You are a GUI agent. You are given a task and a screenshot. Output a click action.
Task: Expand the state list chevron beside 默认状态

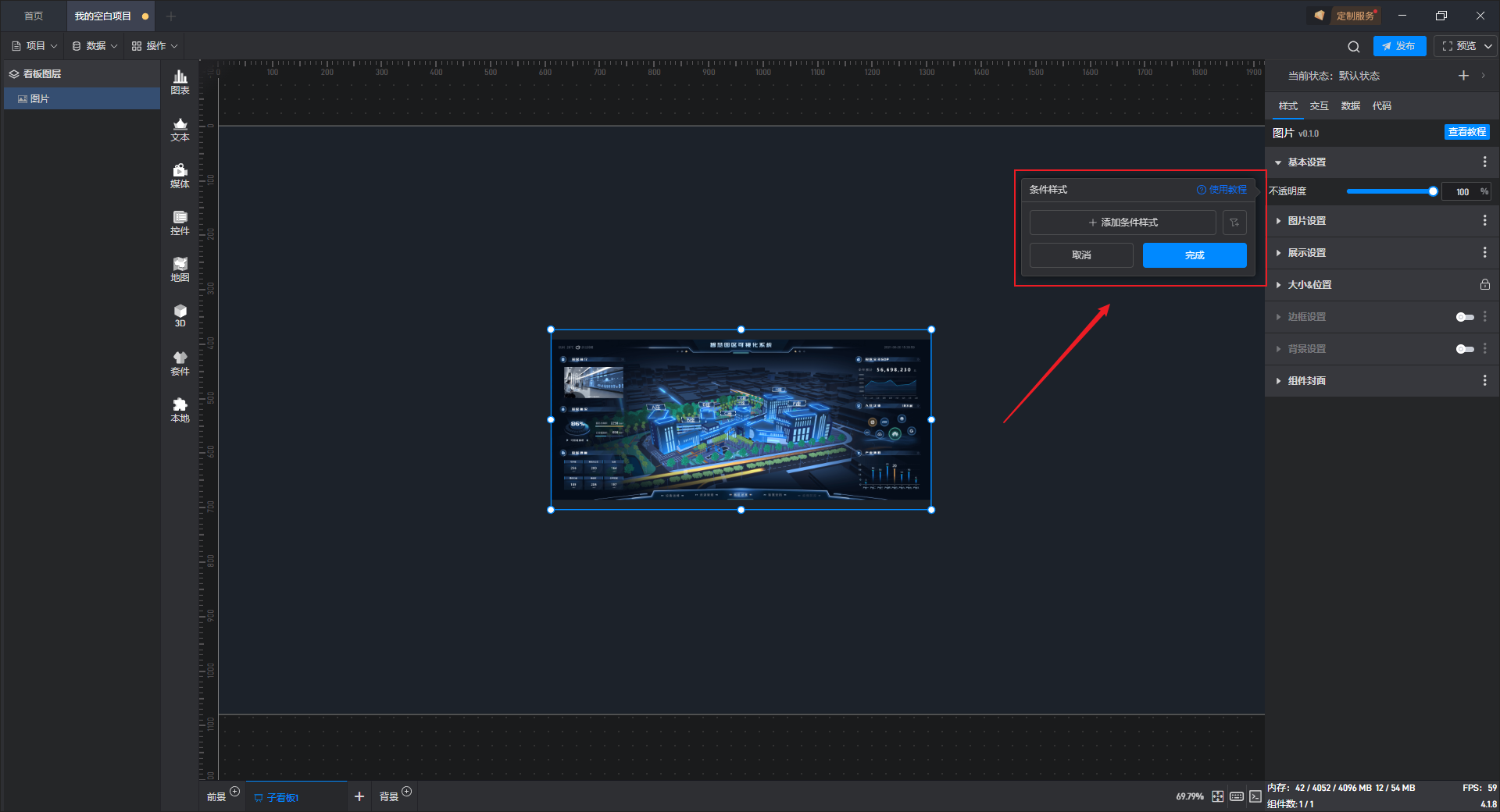[1484, 76]
